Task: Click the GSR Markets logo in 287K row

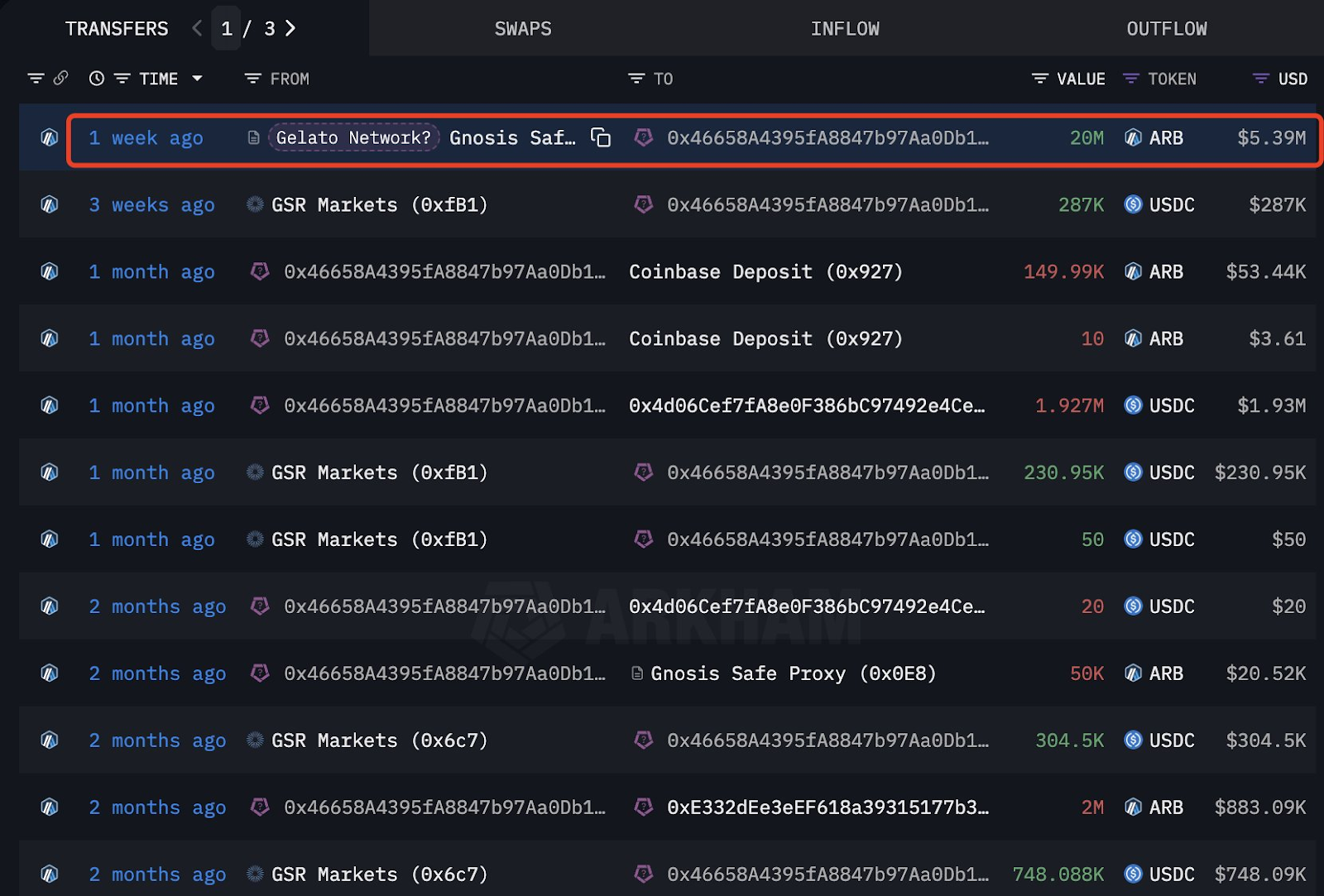Action: point(255,204)
